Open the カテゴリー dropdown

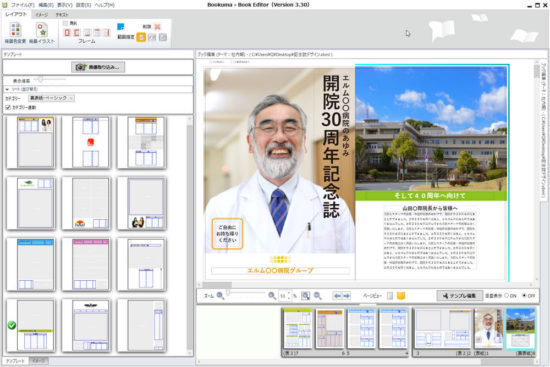[51, 98]
